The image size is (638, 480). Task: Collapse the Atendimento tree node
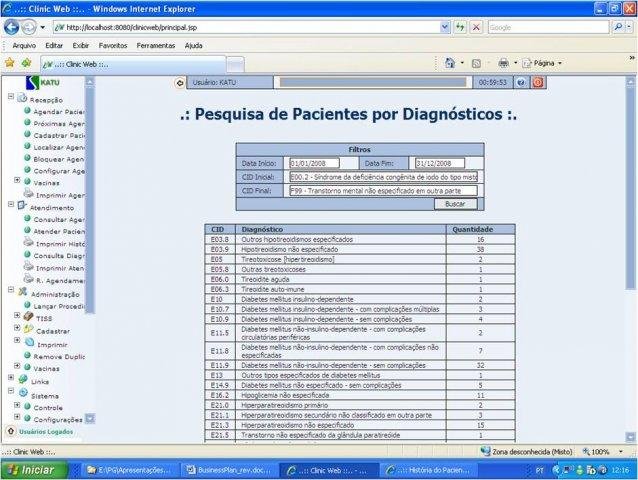tap(11, 204)
